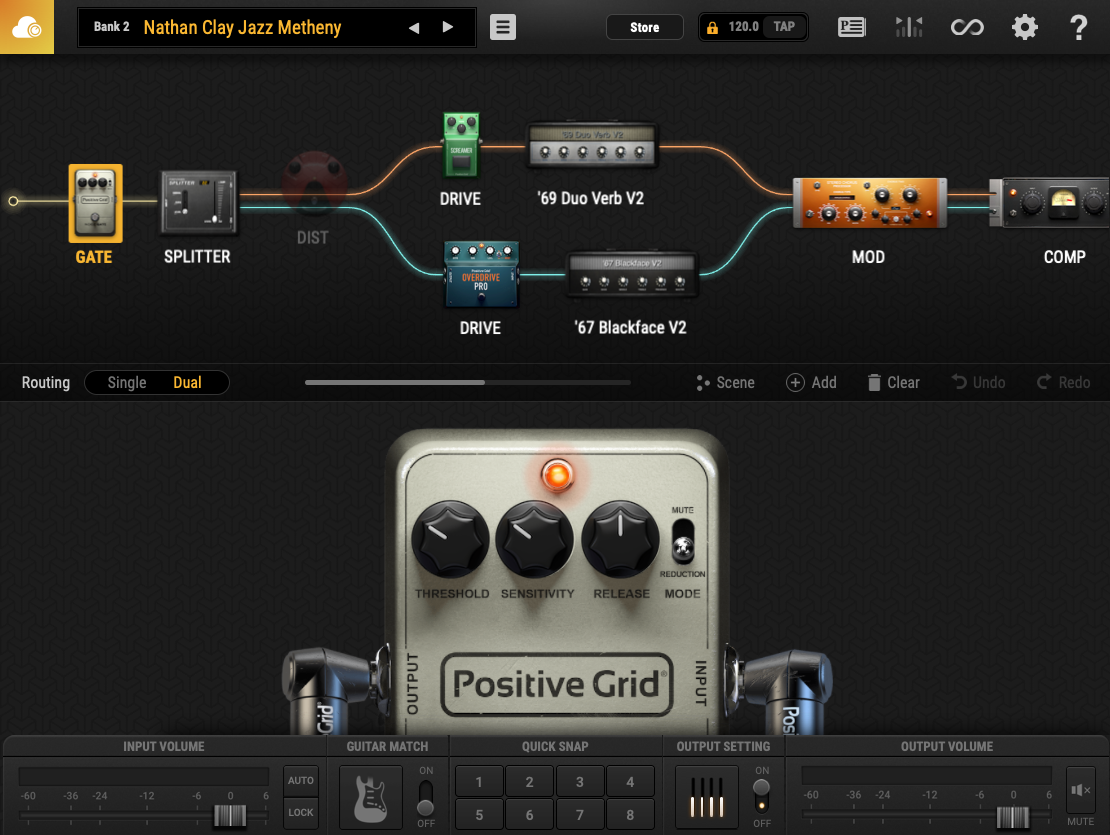This screenshot has width=1110, height=835.
Task: Open the Nathan Clay Jazz Metheny preset selector
Action: (x=242, y=28)
